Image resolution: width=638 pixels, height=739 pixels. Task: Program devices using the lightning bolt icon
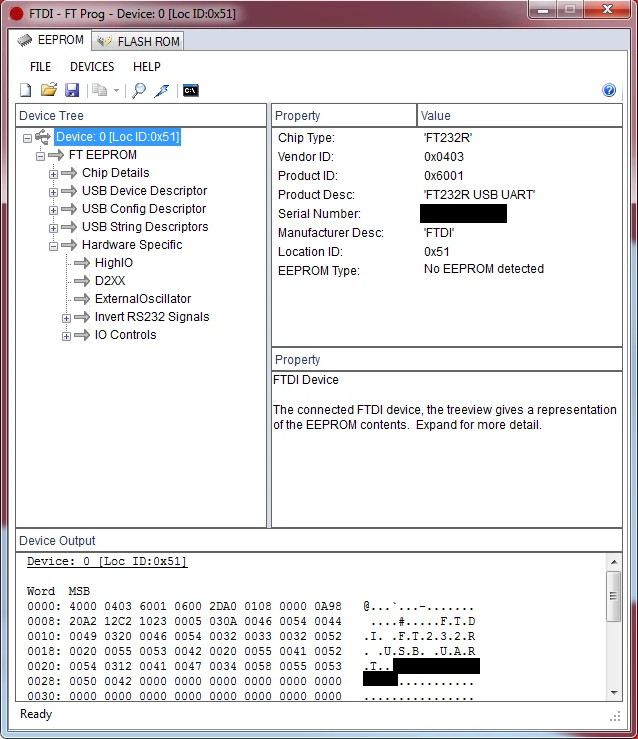162,90
